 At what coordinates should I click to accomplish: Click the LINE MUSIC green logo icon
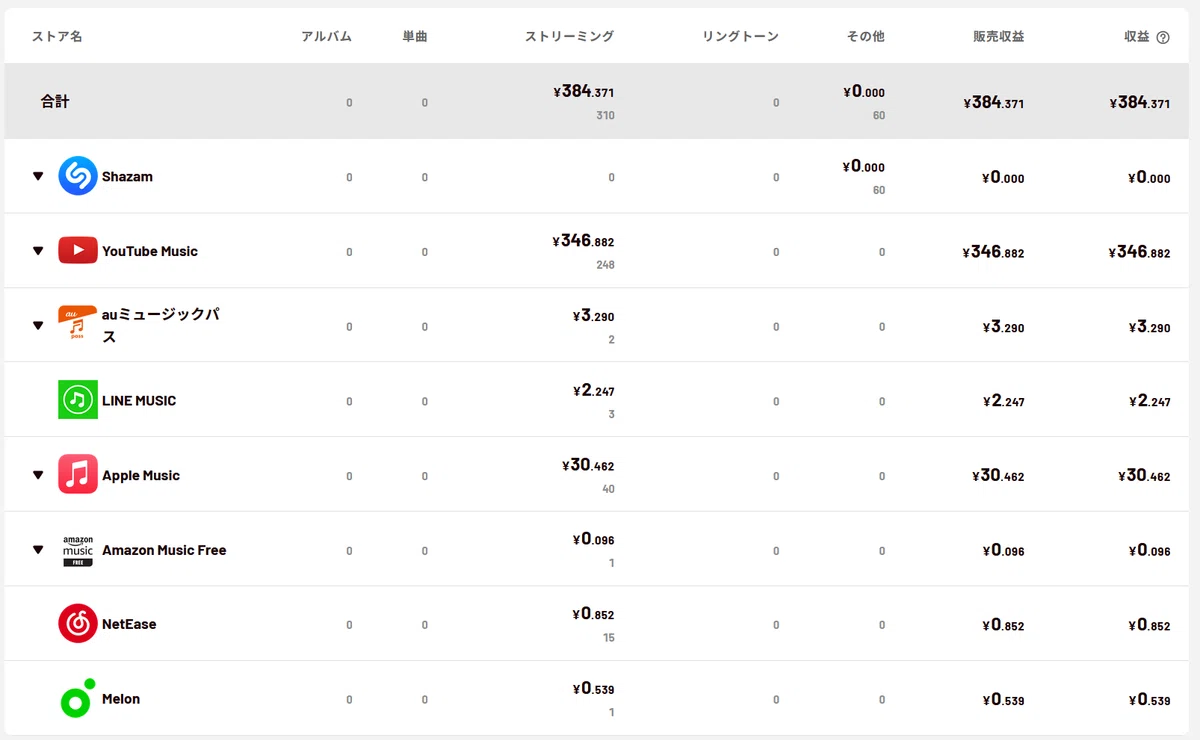[77, 400]
